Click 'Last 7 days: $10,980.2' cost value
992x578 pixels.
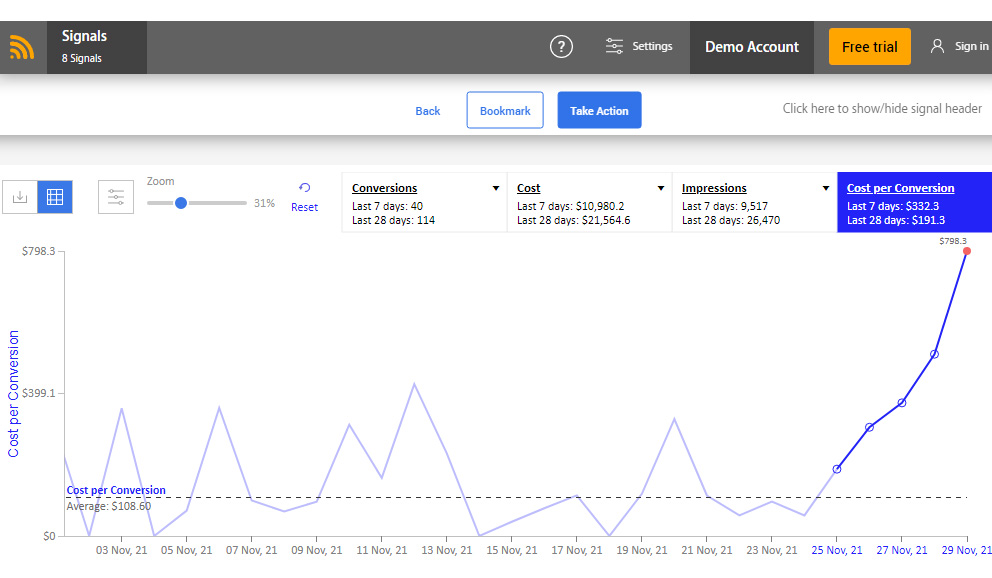pos(571,206)
